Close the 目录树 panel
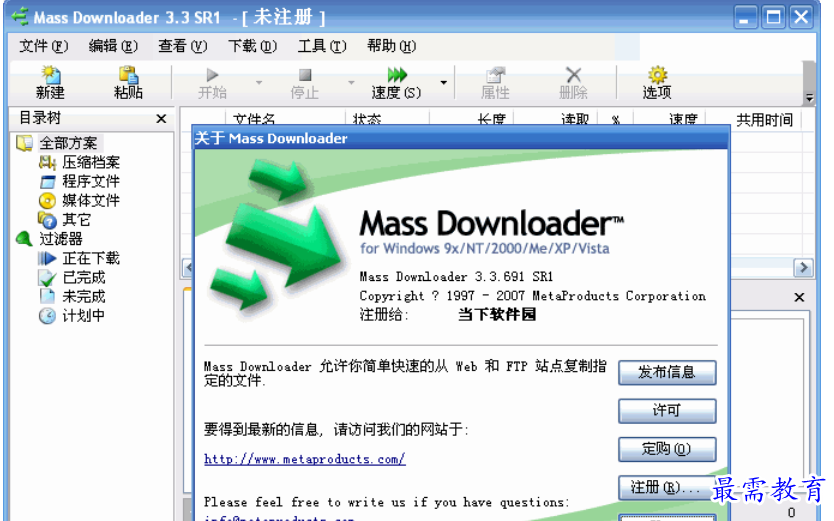834x521 pixels. pyautogui.click(x=161, y=119)
